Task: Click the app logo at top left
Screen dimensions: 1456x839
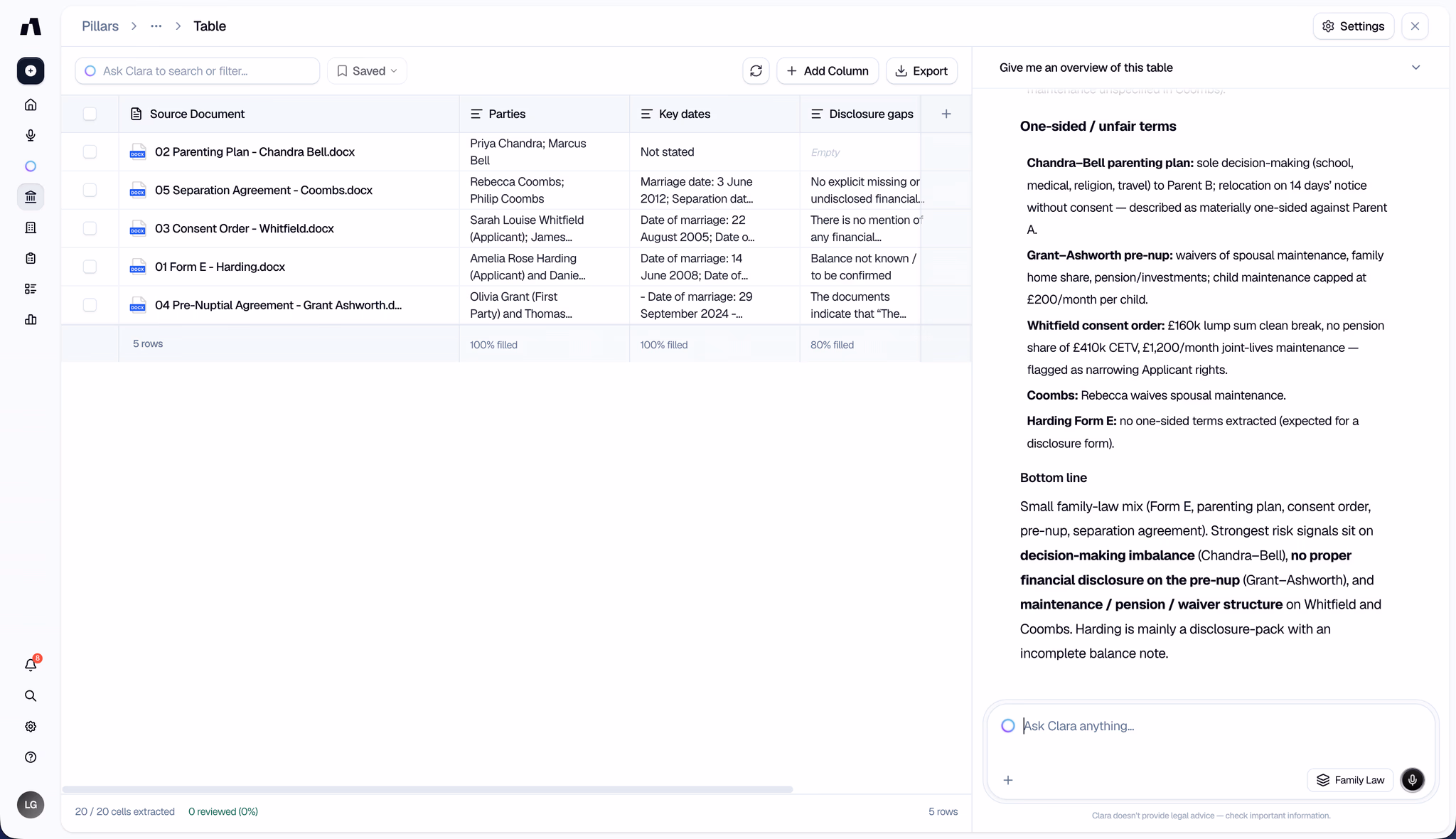Action: coord(31,26)
